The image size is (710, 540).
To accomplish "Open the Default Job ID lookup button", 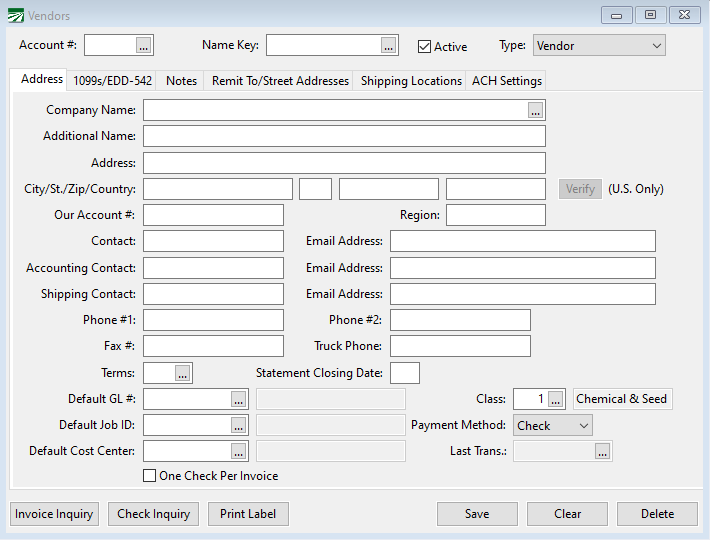I will (x=238, y=425).
